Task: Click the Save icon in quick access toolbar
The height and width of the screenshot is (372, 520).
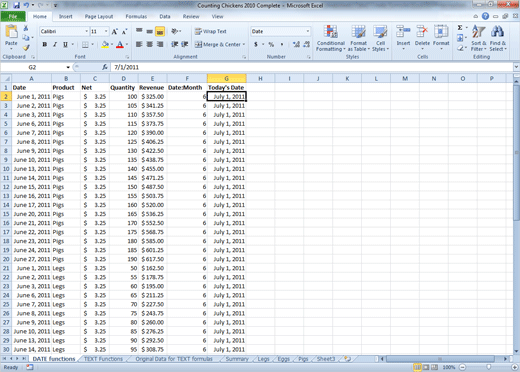Action: click(16, 5)
